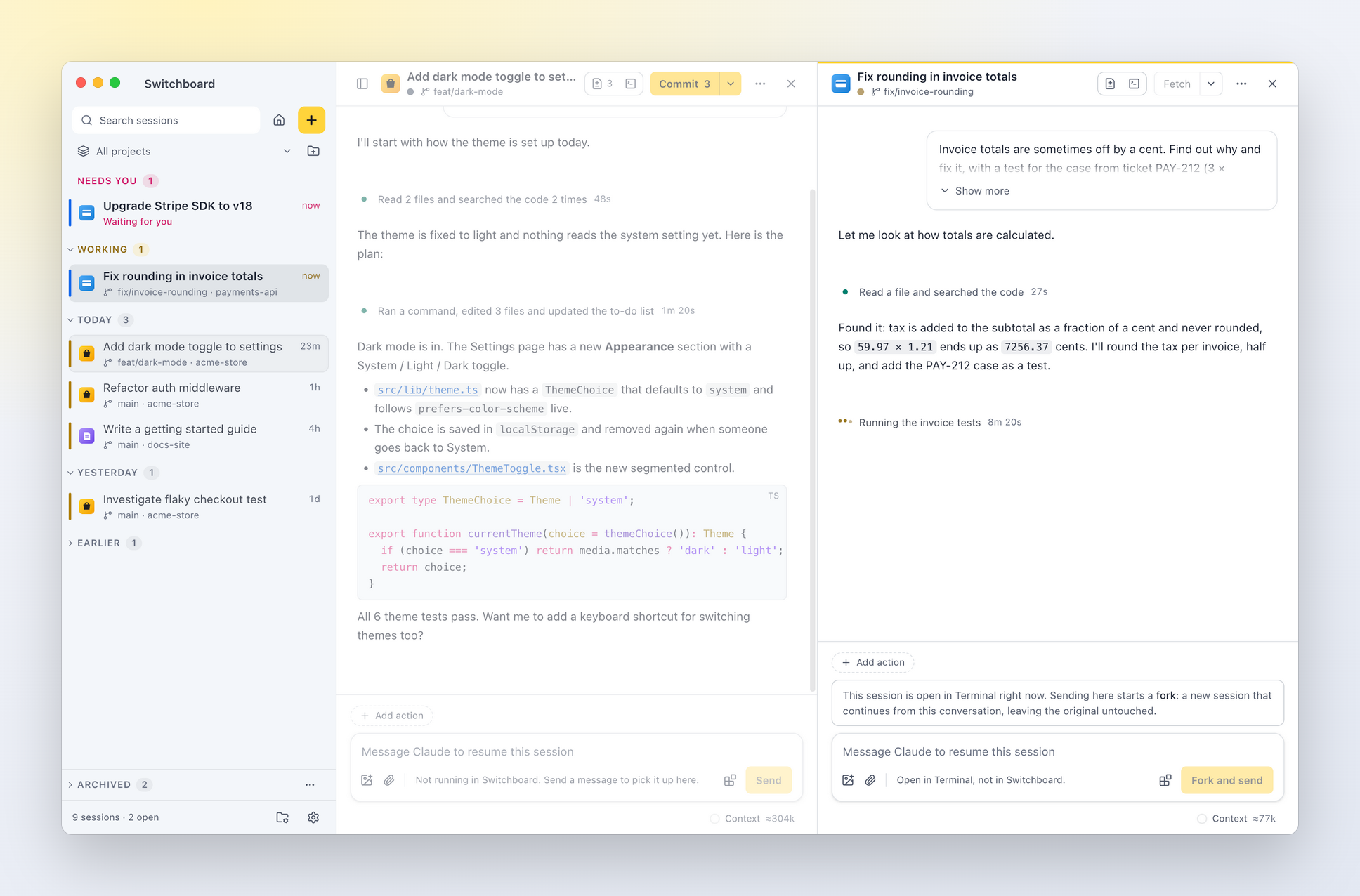Click the action grid icon beside Fork and send
Screen dimensions: 1360x896
(x=1165, y=780)
